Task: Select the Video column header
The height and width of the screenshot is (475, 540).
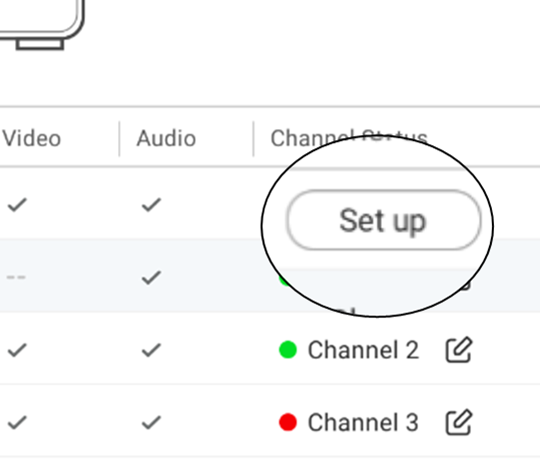Action: (31, 138)
